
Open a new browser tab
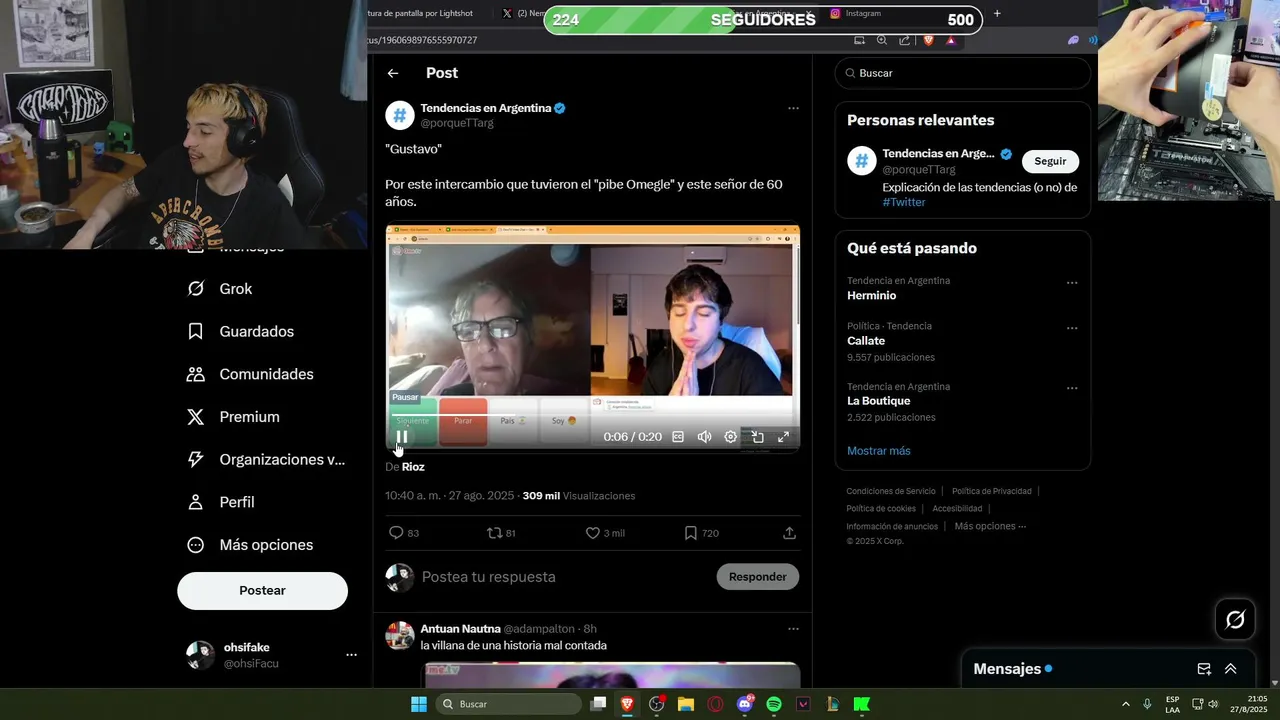coord(997,14)
